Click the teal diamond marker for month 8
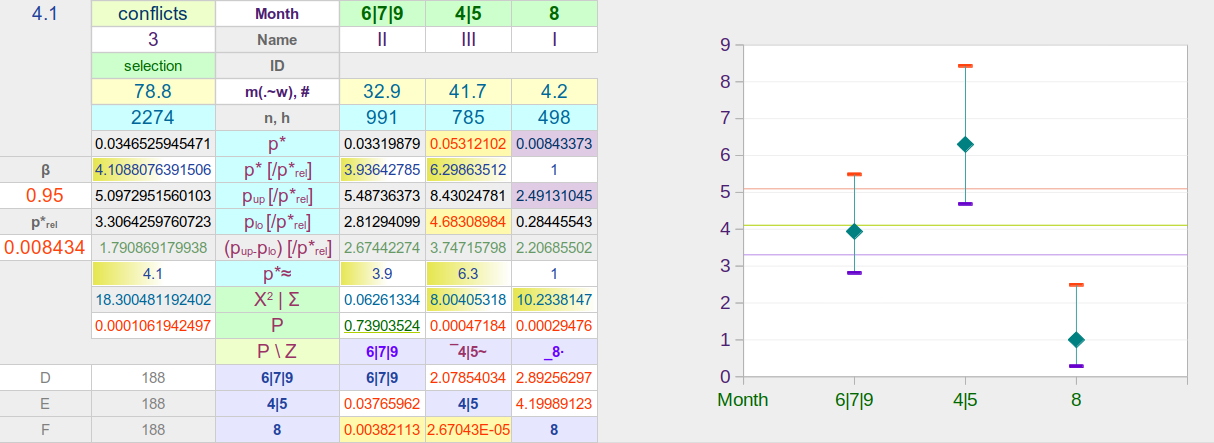Image resolution: width=1214 pixels, height=443 pixels. click(x=1076, y=340)
